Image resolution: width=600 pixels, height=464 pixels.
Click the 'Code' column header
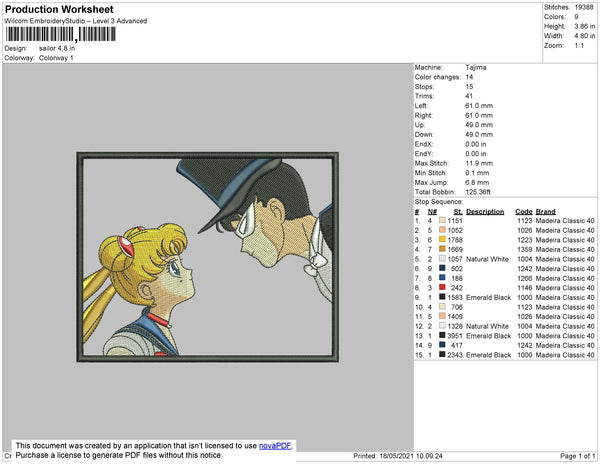523,212
